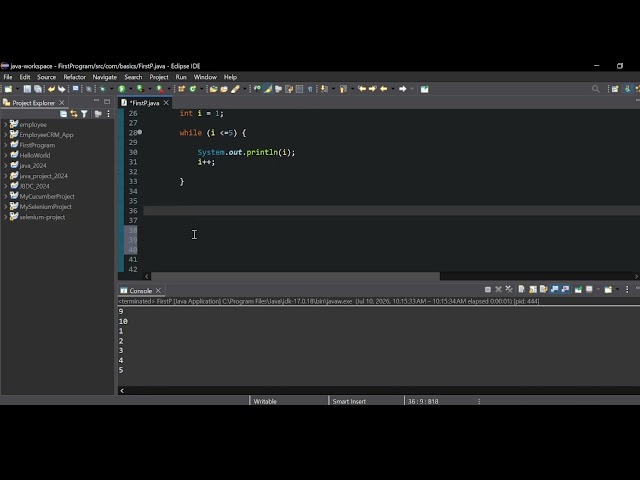Click the Coverage run icon
Screen dimensions: 640x480
[140, 89]
